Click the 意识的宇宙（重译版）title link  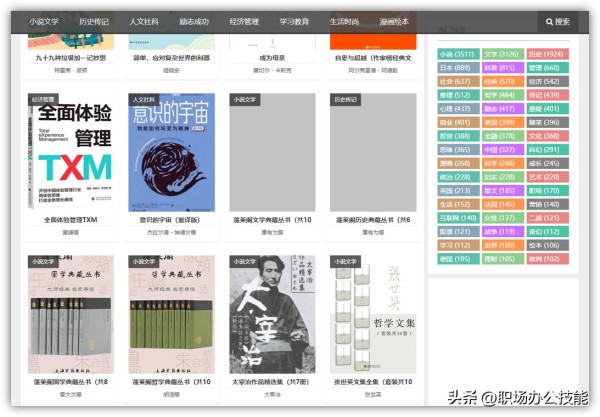tap(172, 219)
